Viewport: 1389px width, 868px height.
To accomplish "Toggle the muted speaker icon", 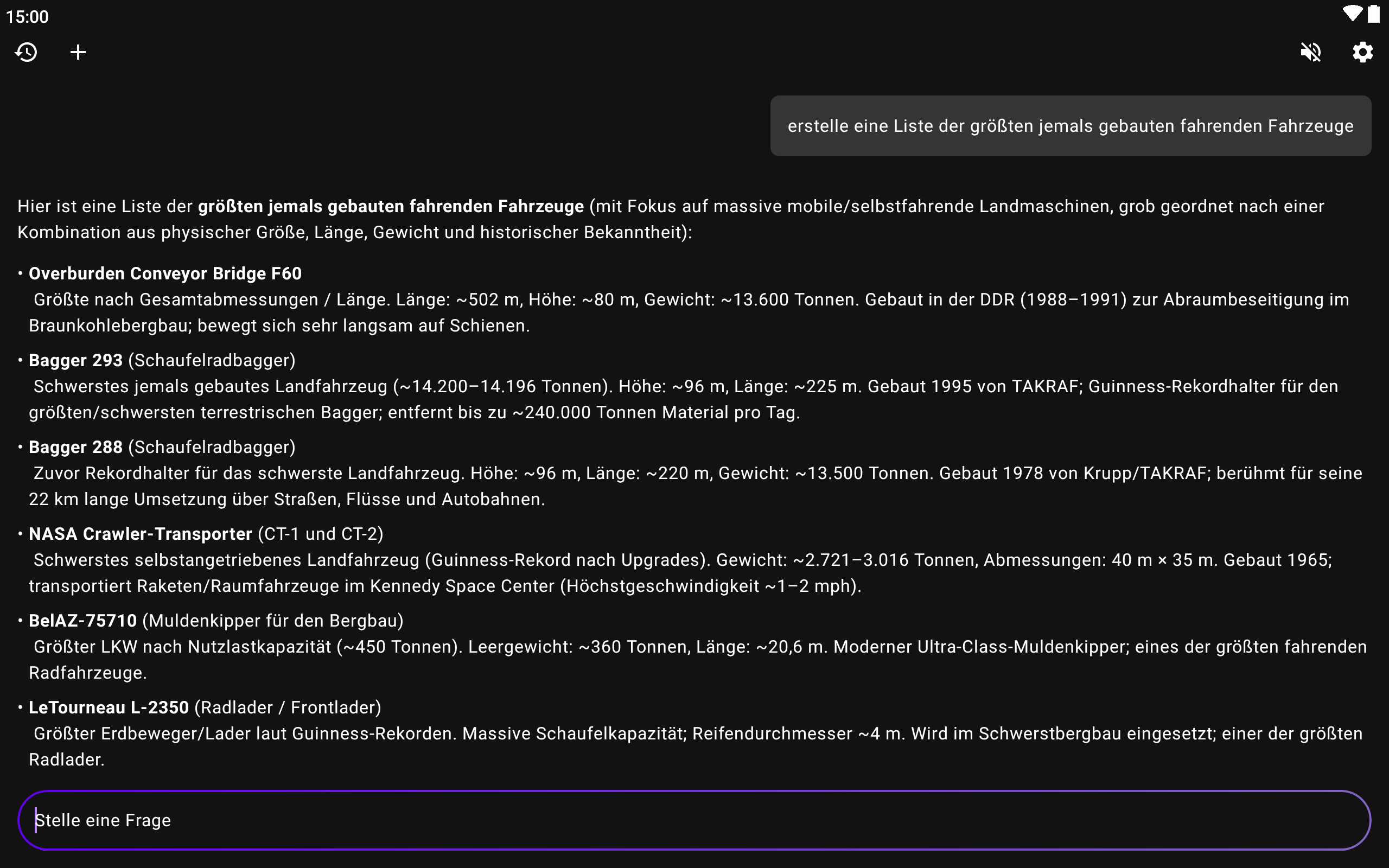I will click(1311, 52).
